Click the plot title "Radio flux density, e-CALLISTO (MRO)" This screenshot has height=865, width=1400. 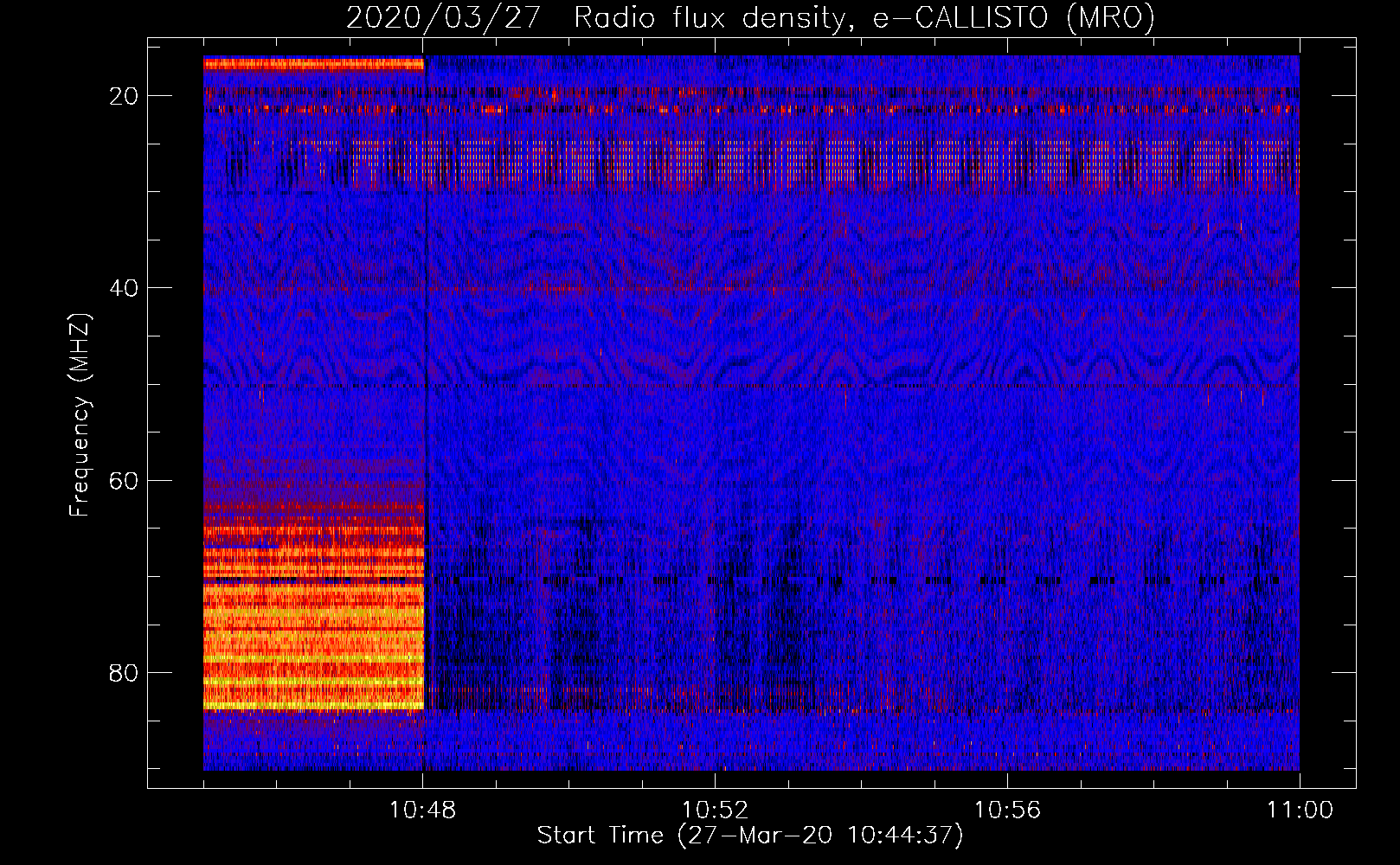864,17
